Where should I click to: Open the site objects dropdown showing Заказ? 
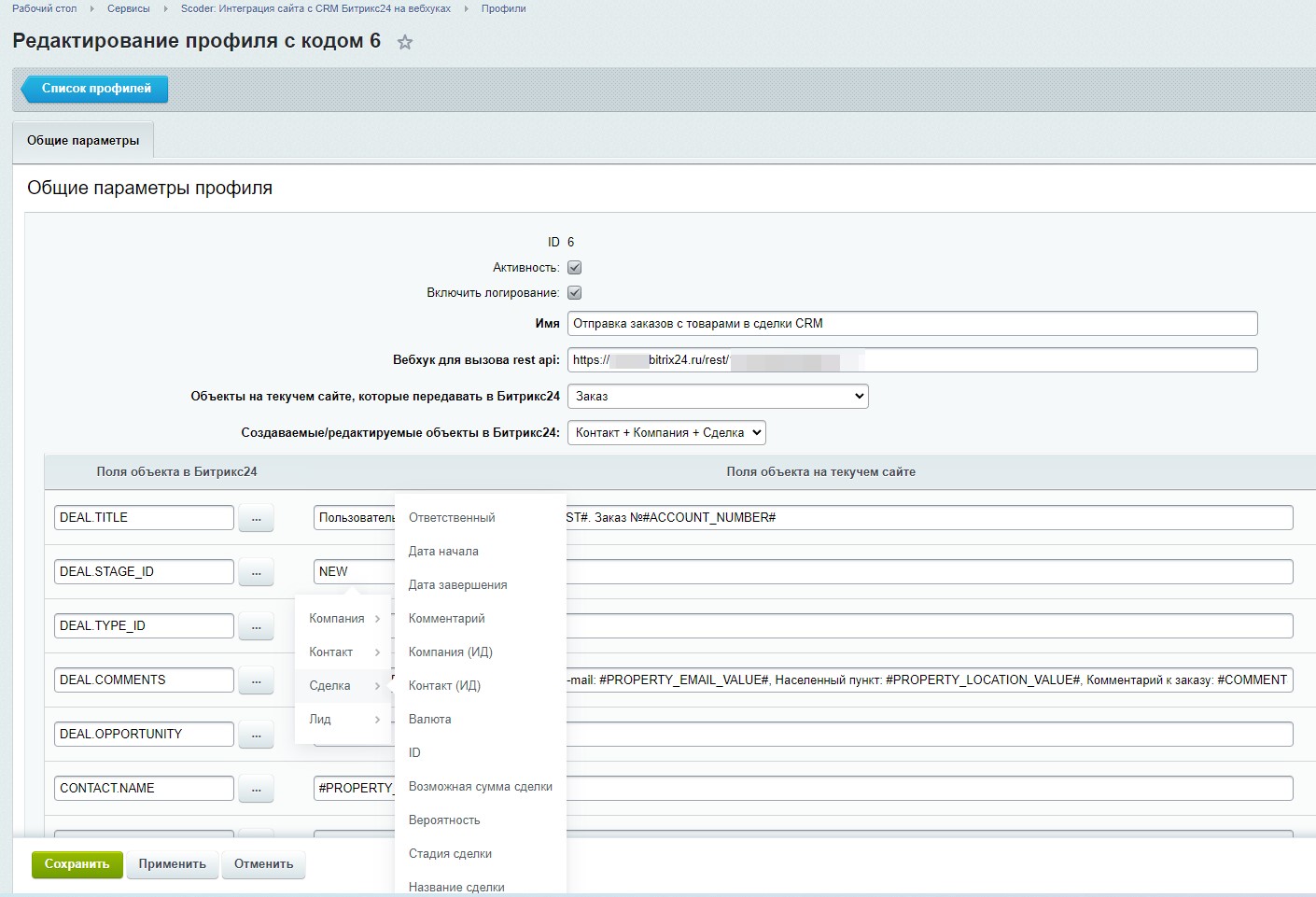click(718, 397)
